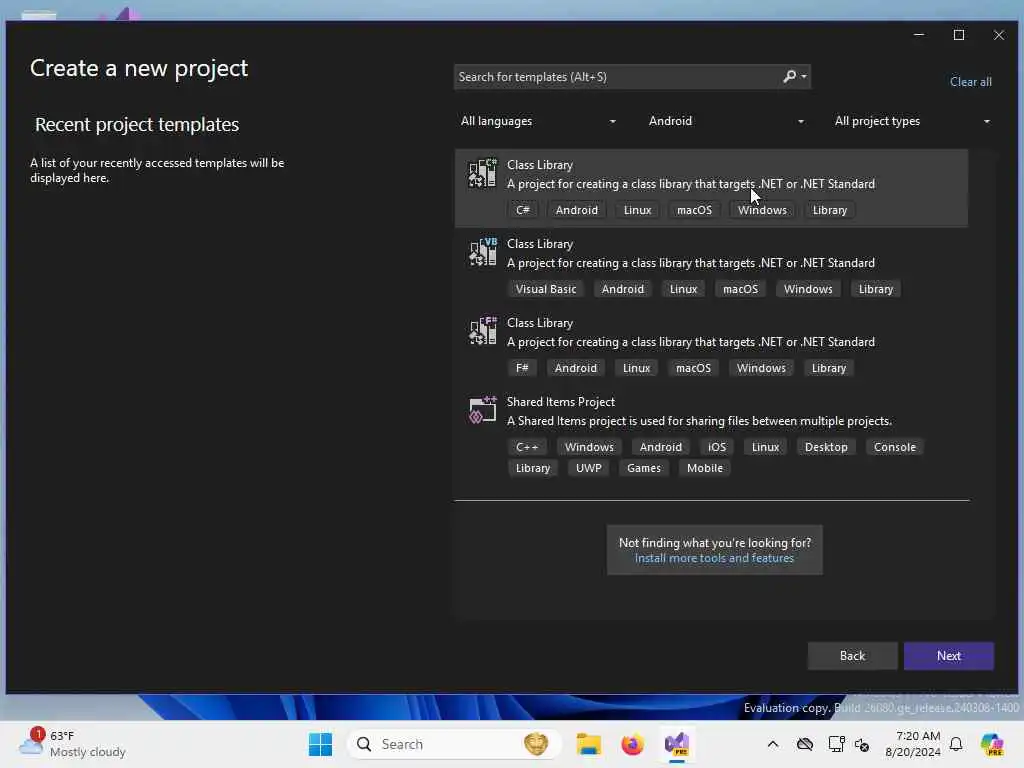Select the F# Class Library template icon

483,331
